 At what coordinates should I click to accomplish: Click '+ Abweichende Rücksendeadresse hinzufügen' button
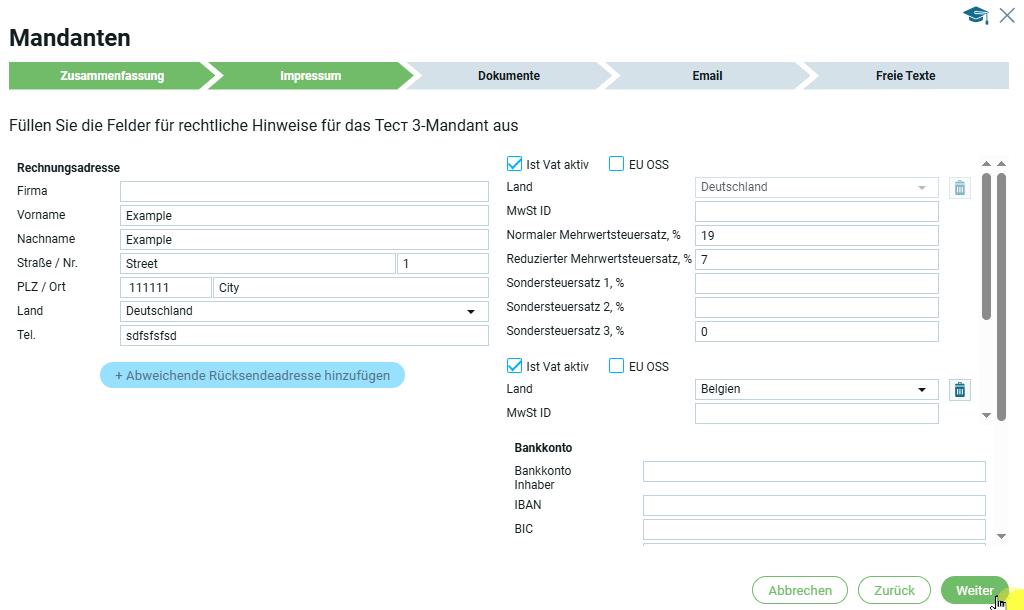coord(252,375)
